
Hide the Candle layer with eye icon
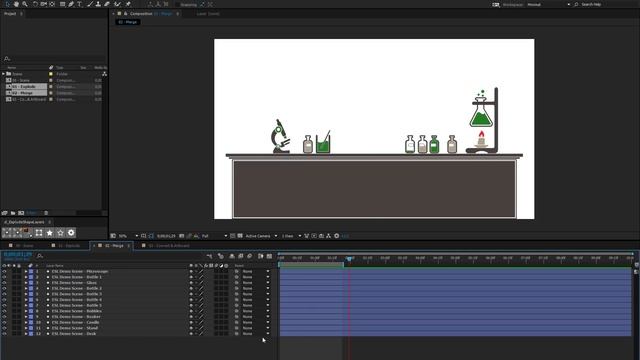[x=4, y=322]
